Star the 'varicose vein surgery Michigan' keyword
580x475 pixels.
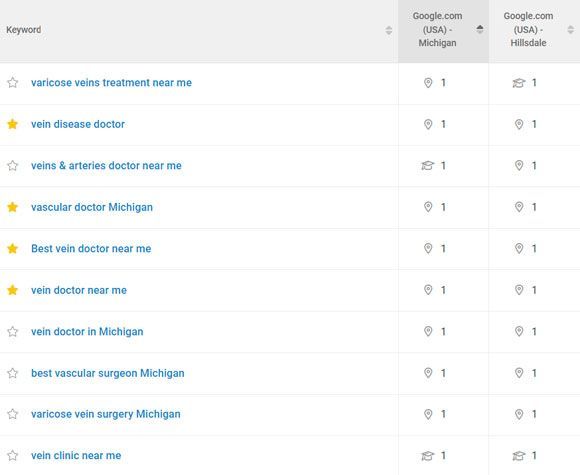point(13,414)
